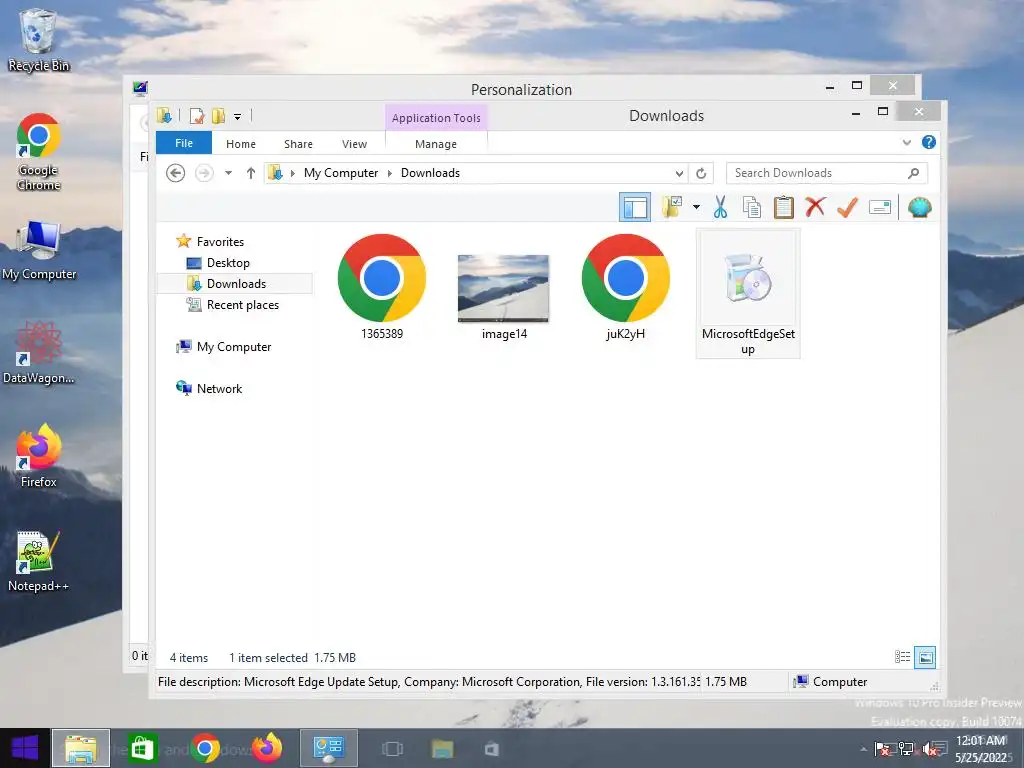1024x768 pixels.
Task: Open the Recycle Bin desktop icon
Action: (x=38, y=40)
